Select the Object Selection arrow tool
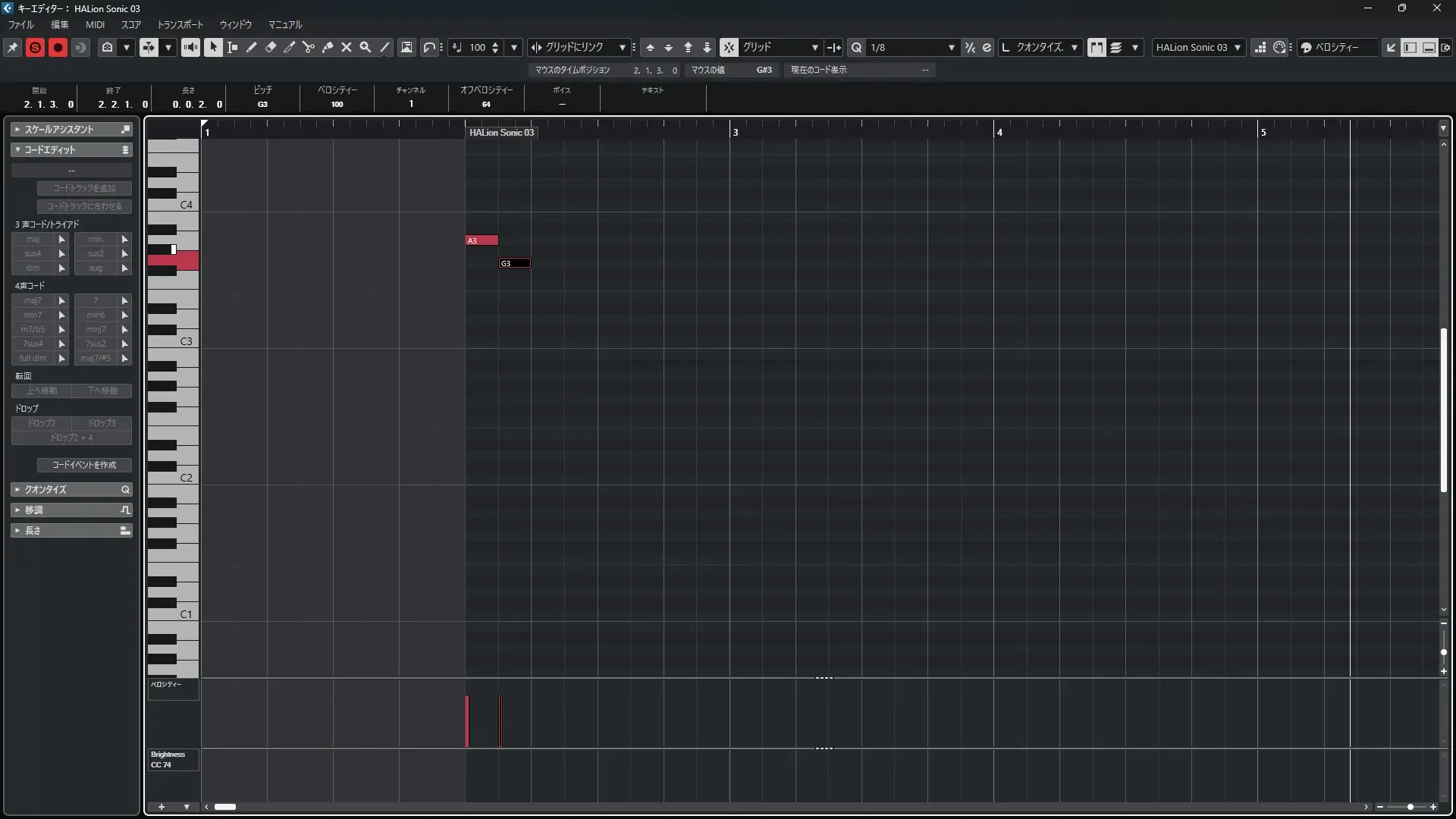Viewport: 1456px width, 819px height. coord(214,47)
